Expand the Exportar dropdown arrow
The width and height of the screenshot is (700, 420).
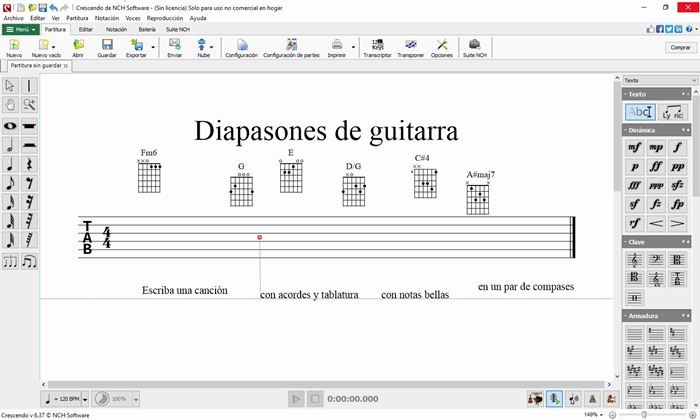pos(153,47)
